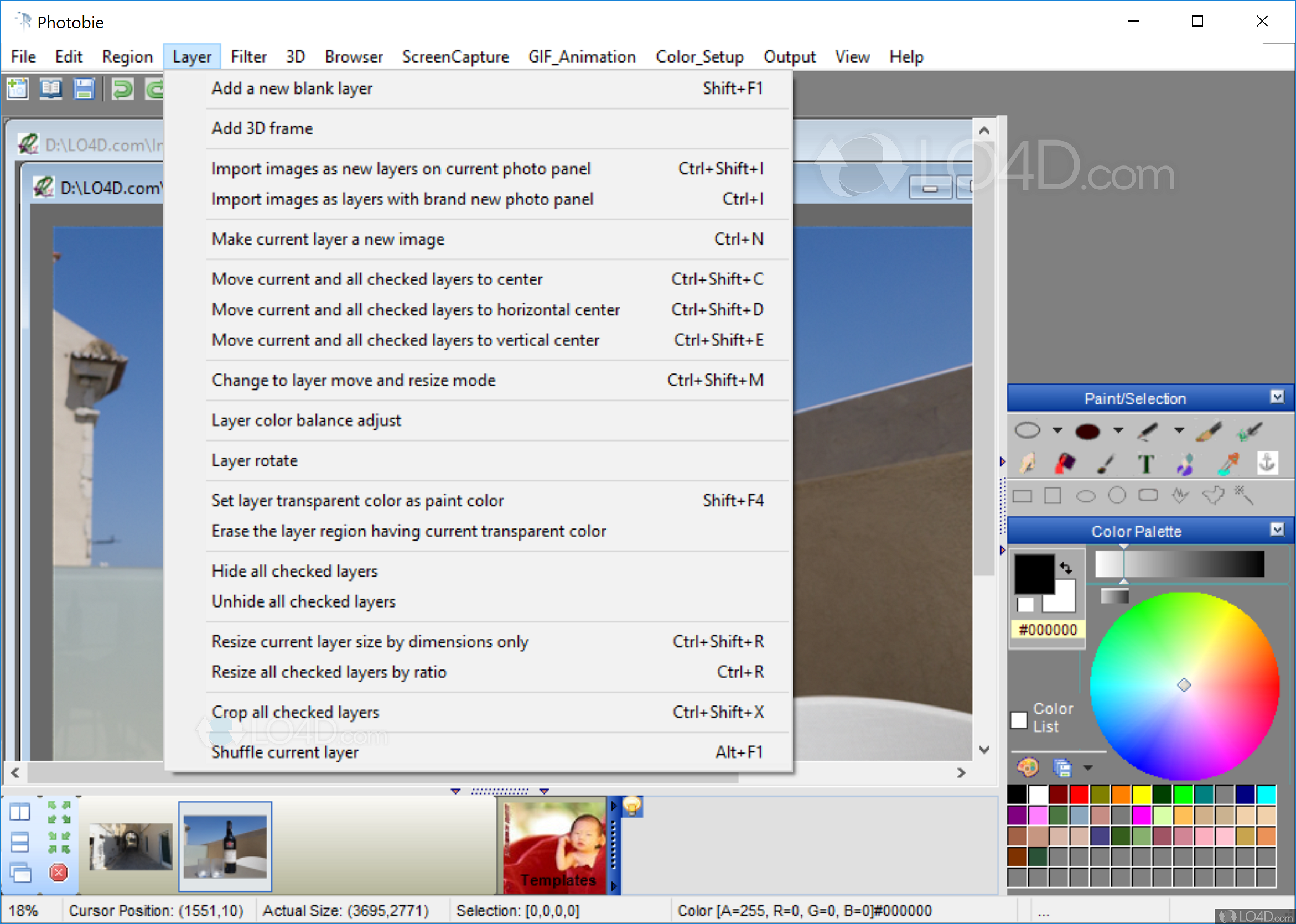
Task: Toggle the lightbulb icon above Templates
Action: tap(631, 806)
